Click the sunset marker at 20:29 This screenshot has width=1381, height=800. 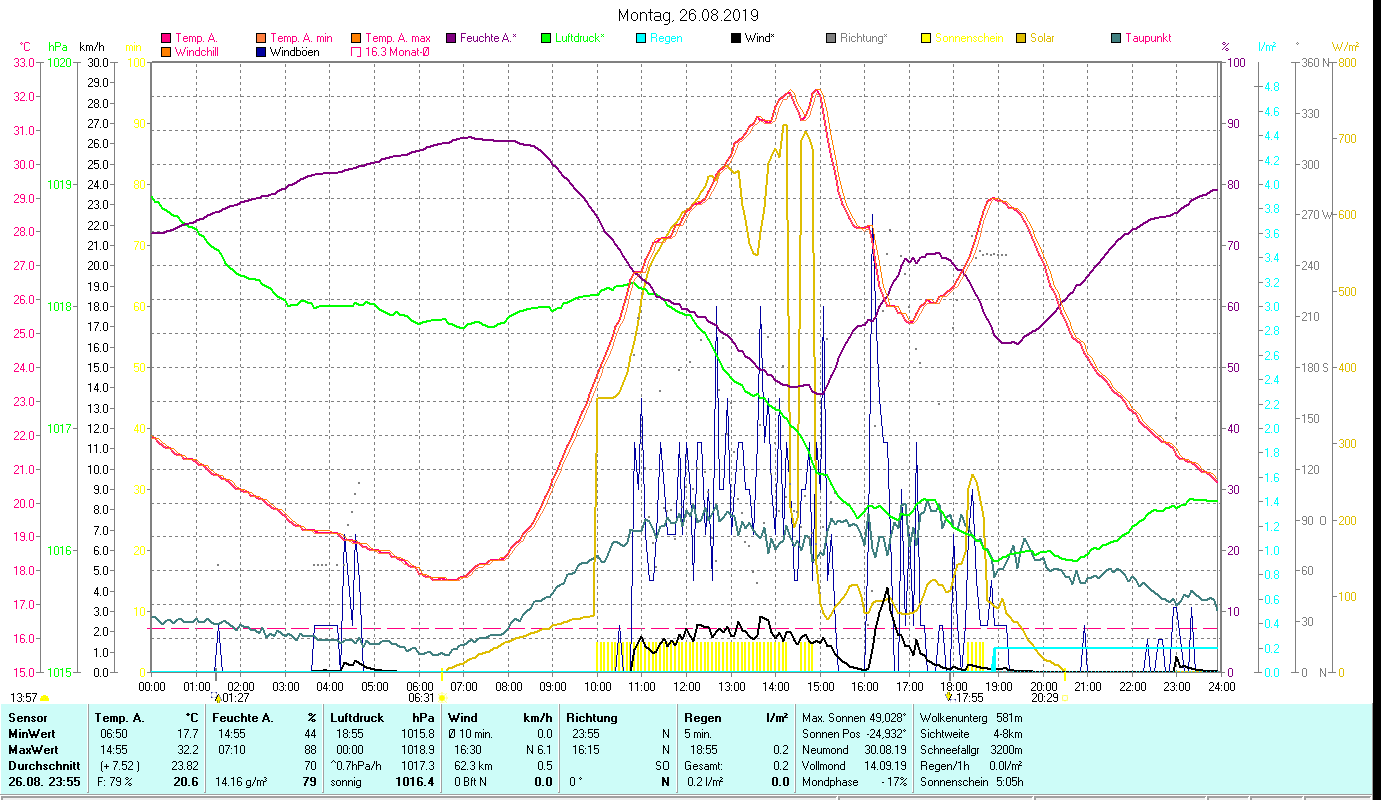click(1064, 697)
